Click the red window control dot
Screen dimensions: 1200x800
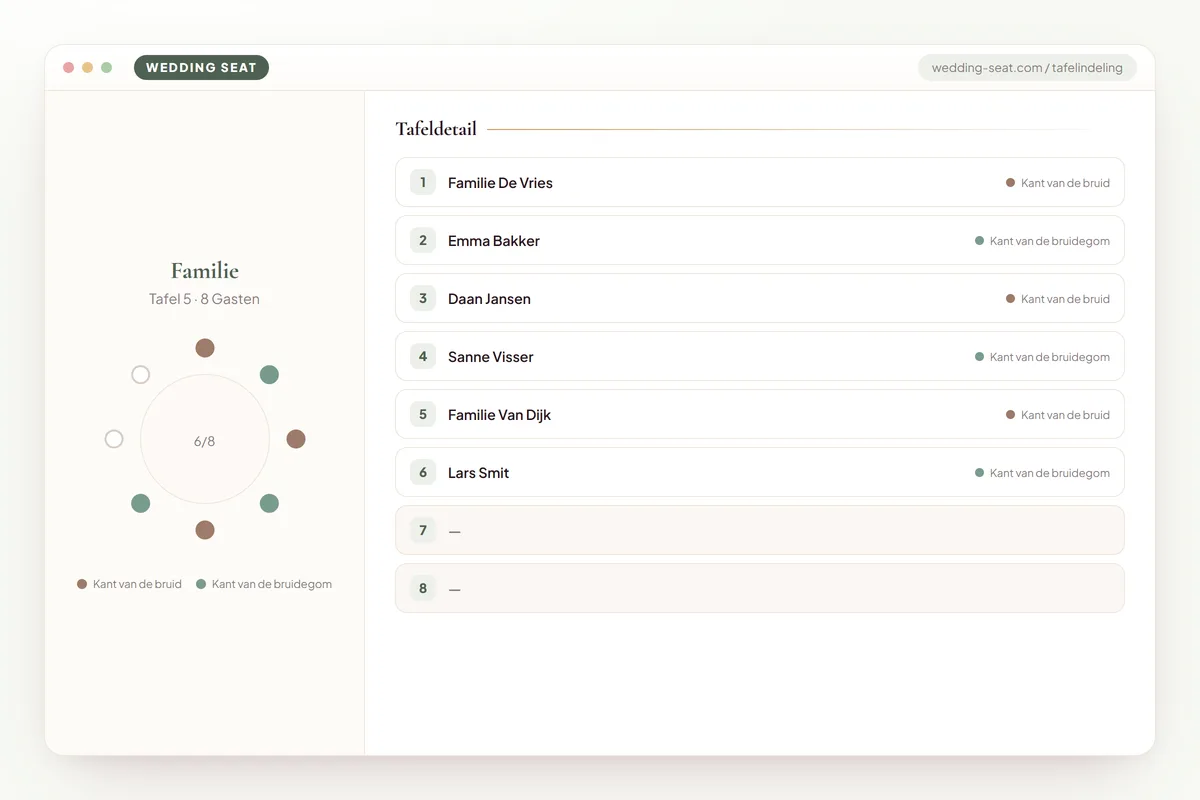[x=68, y=68]
